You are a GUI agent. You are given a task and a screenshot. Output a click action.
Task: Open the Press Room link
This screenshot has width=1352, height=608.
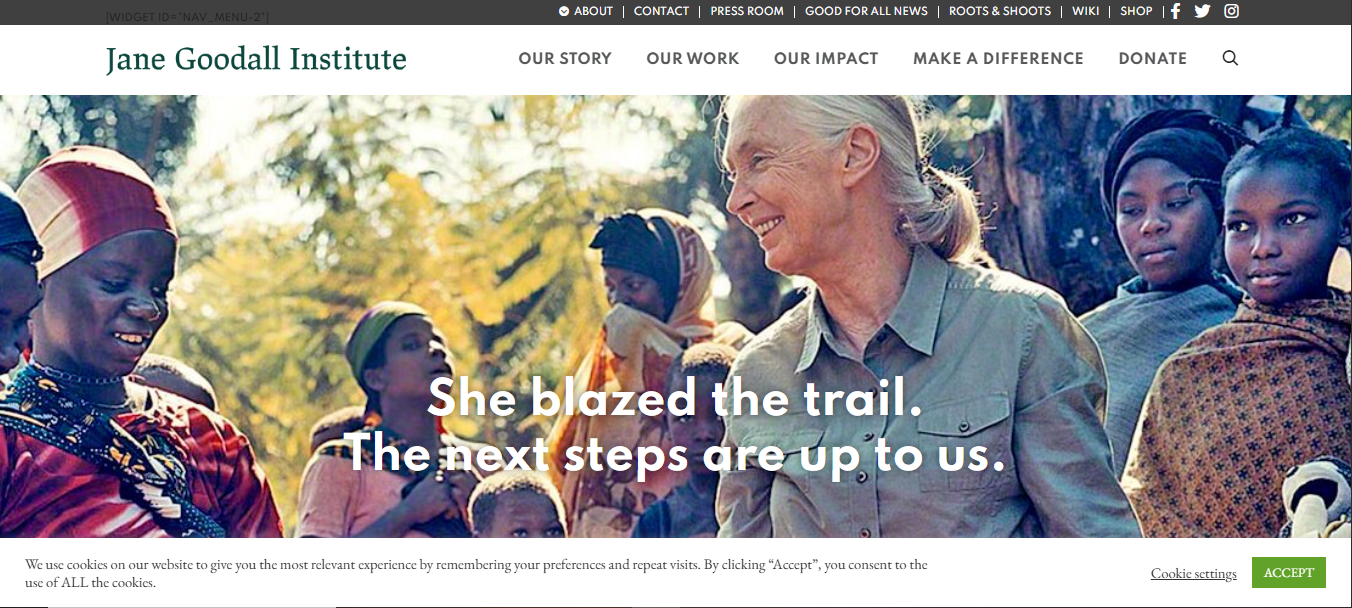747,11
